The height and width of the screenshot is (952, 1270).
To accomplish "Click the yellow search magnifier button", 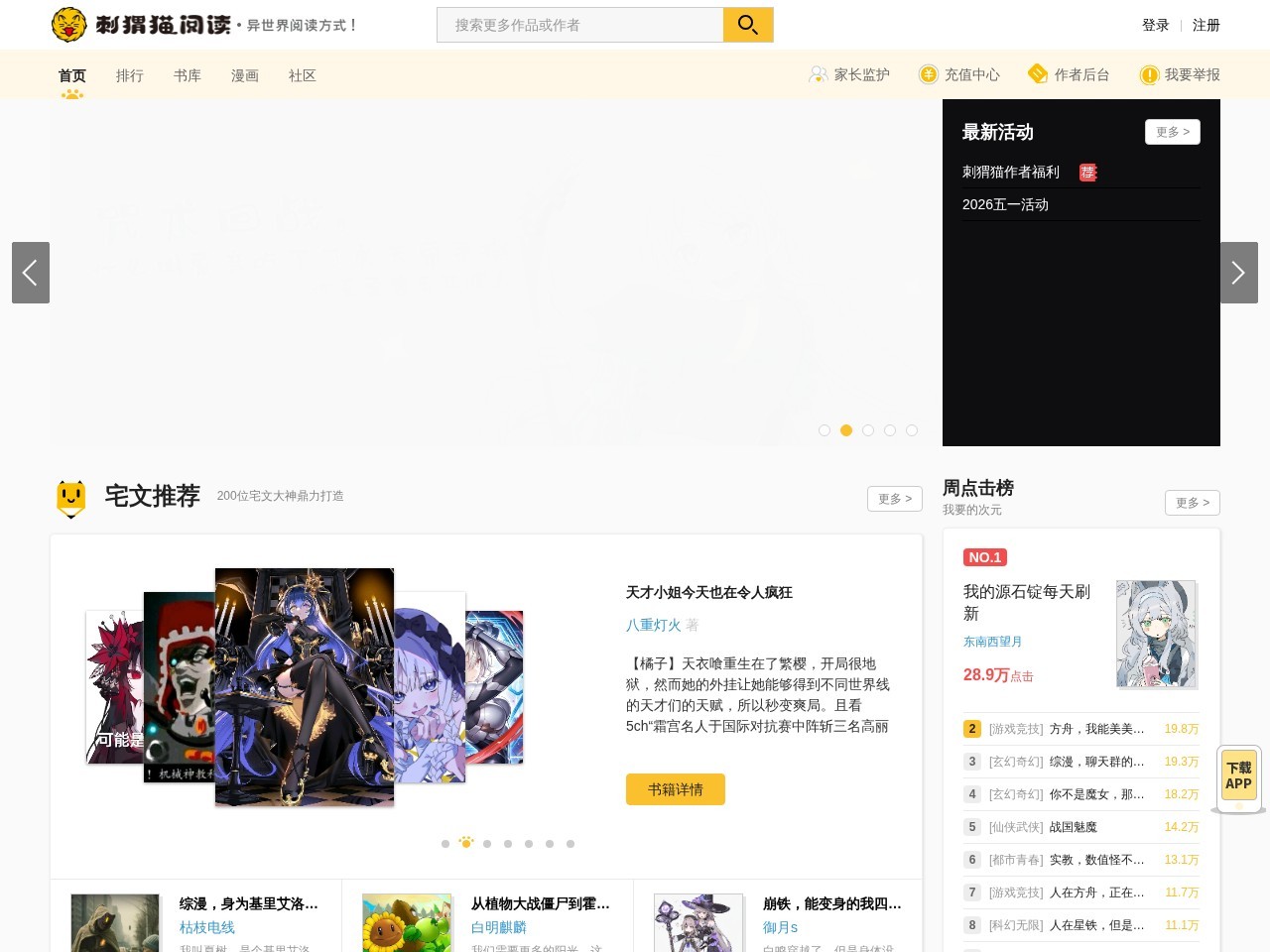I will coord(748,25).
